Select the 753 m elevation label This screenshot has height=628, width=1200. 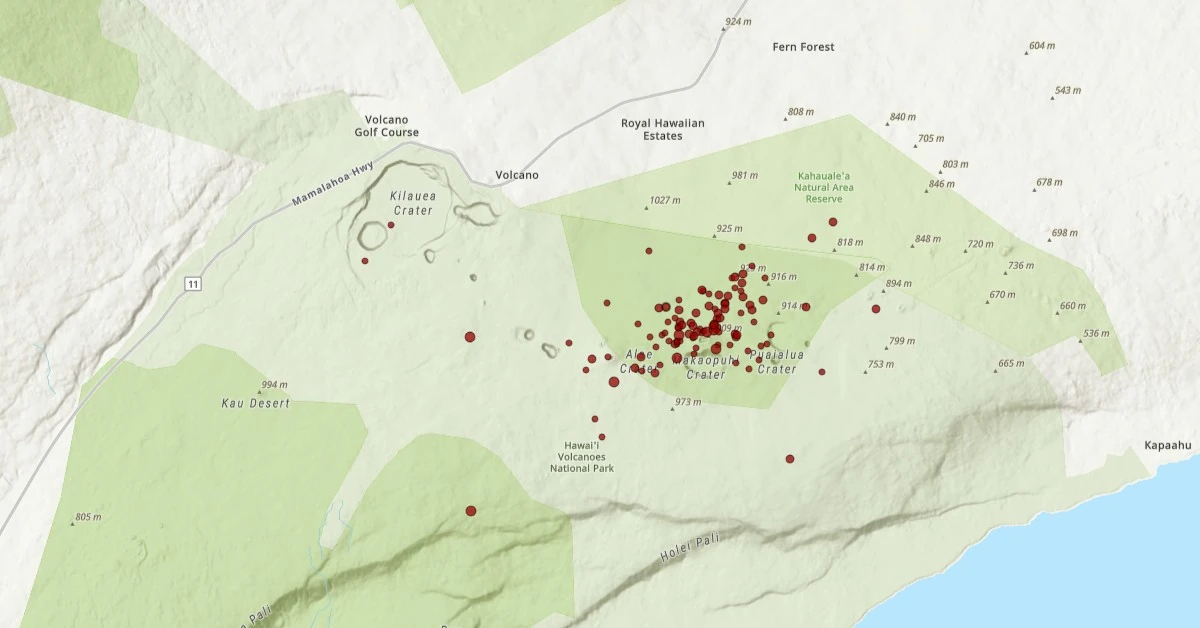(x=881, y=365)
